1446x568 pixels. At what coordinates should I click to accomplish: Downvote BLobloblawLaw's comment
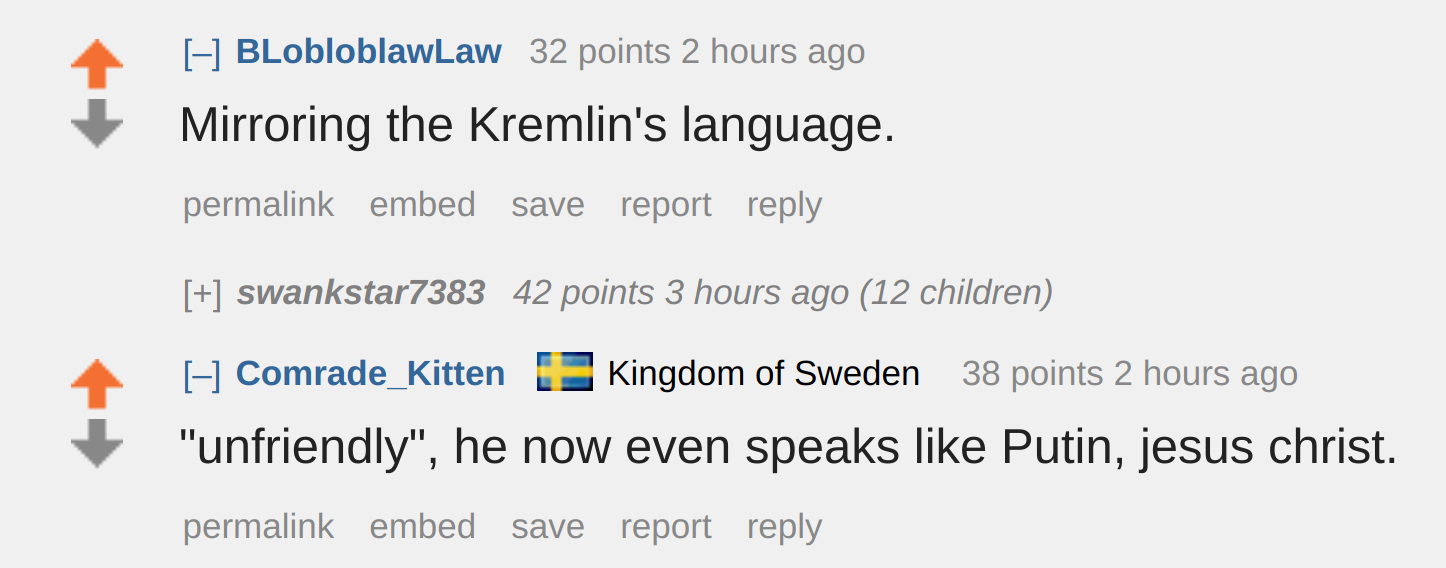coord(97,123)
